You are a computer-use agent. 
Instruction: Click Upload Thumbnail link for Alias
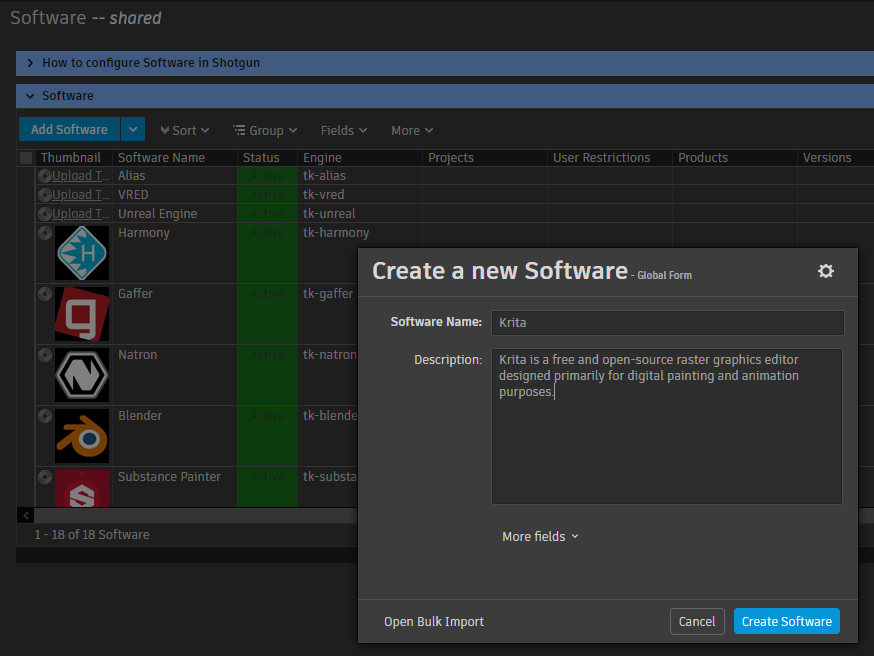click(x=80, y=176)
